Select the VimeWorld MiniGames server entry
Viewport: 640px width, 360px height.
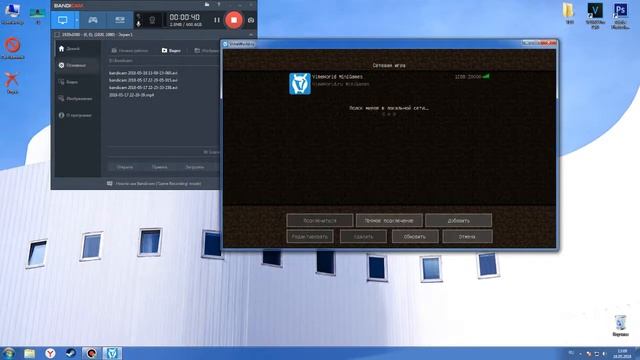point(389,84)
